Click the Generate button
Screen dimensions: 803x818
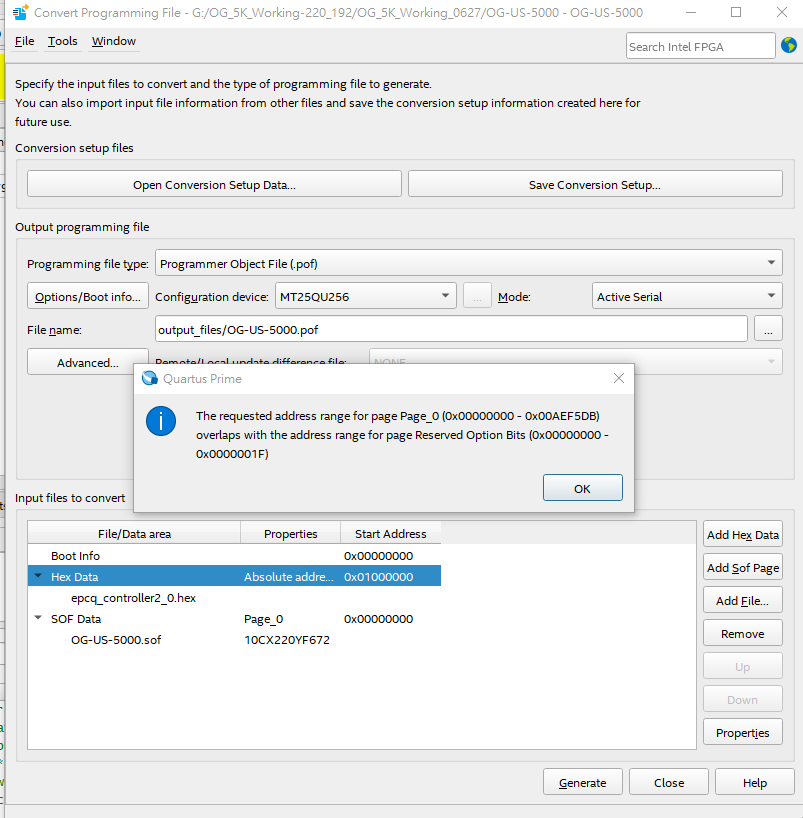582,782
